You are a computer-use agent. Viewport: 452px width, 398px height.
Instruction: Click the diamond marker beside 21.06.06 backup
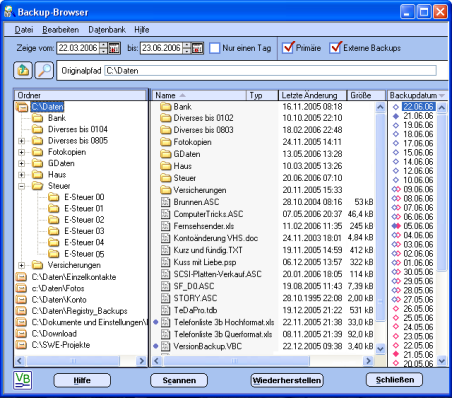click(x=396, y=116)
